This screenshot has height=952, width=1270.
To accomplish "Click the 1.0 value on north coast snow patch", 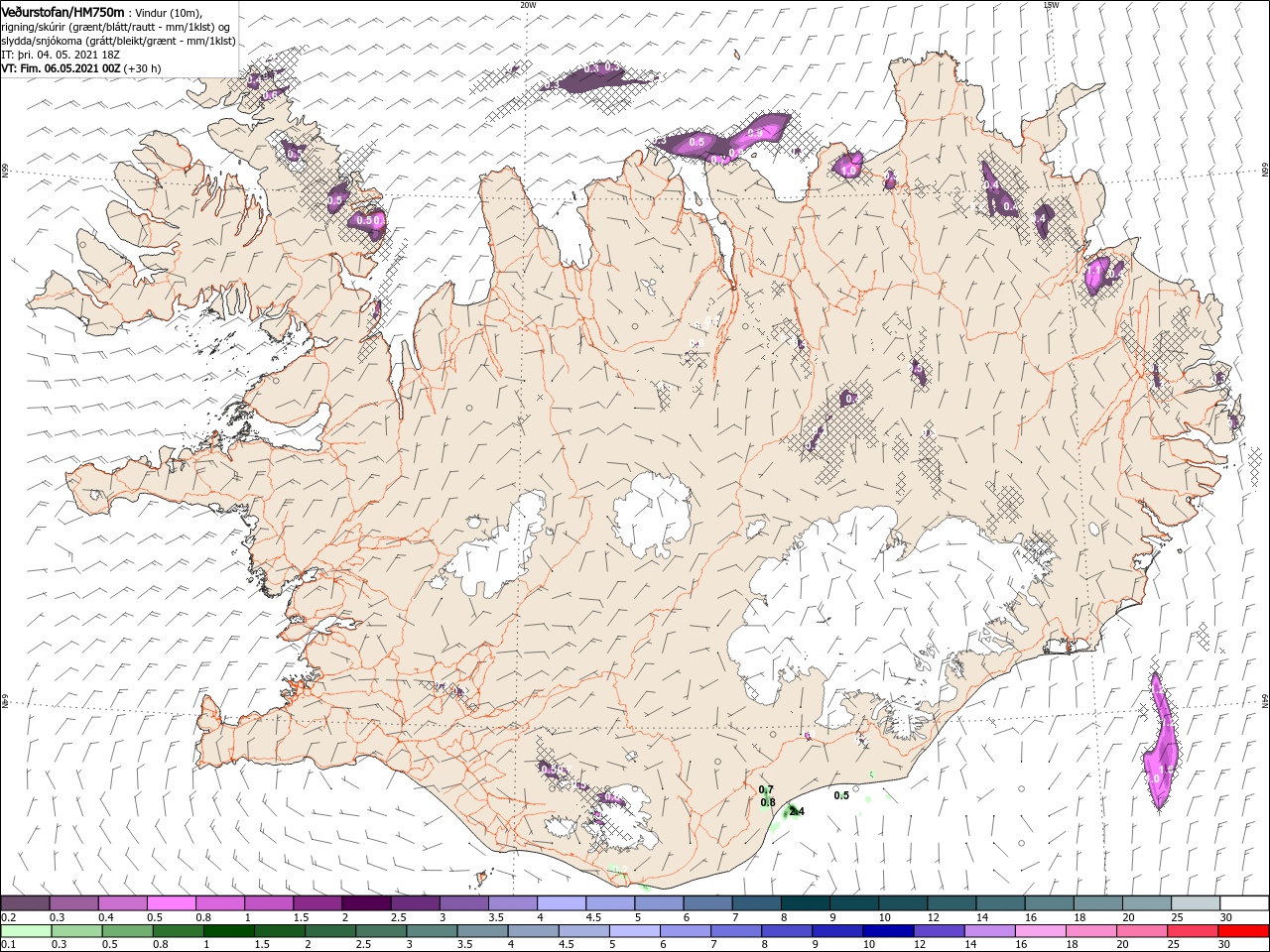I will point(848,171).
